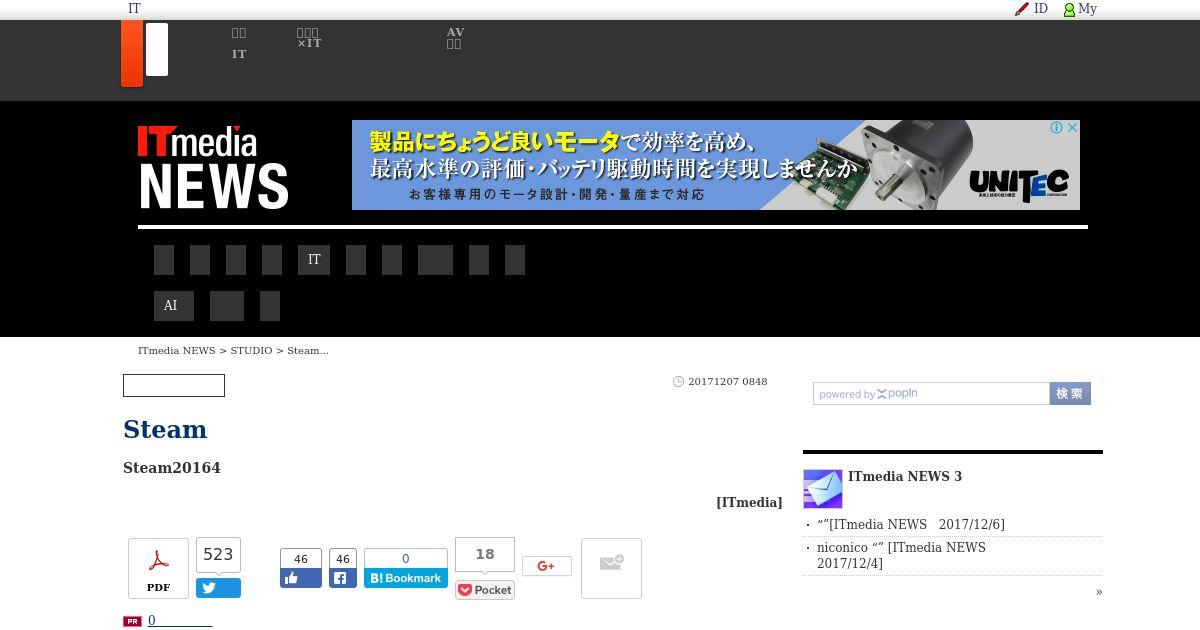Open the UNITEC motor ad banner
1200x630 pixels.
[716, 165]
